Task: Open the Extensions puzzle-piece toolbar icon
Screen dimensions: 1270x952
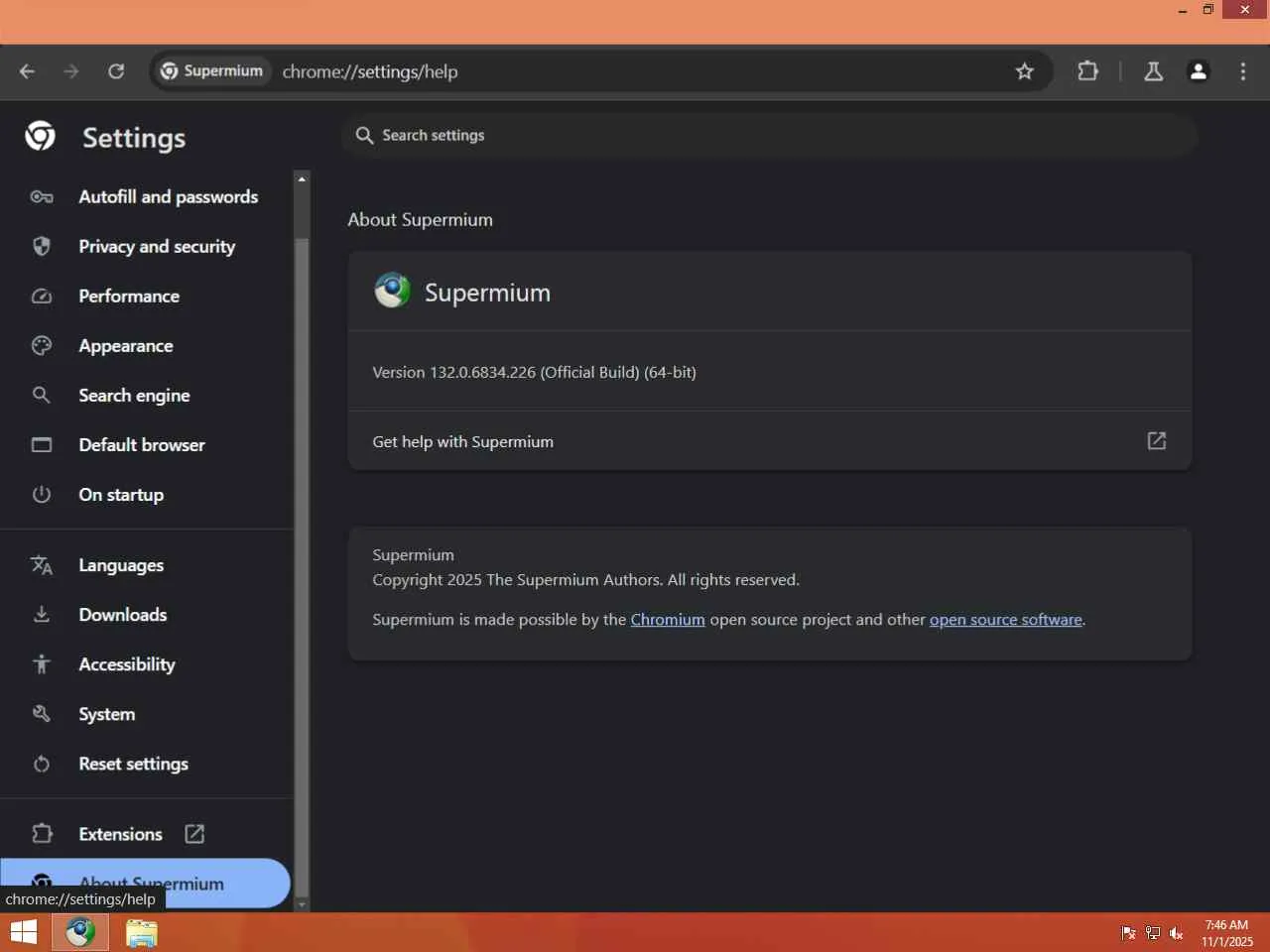Action: (1088, 71)
